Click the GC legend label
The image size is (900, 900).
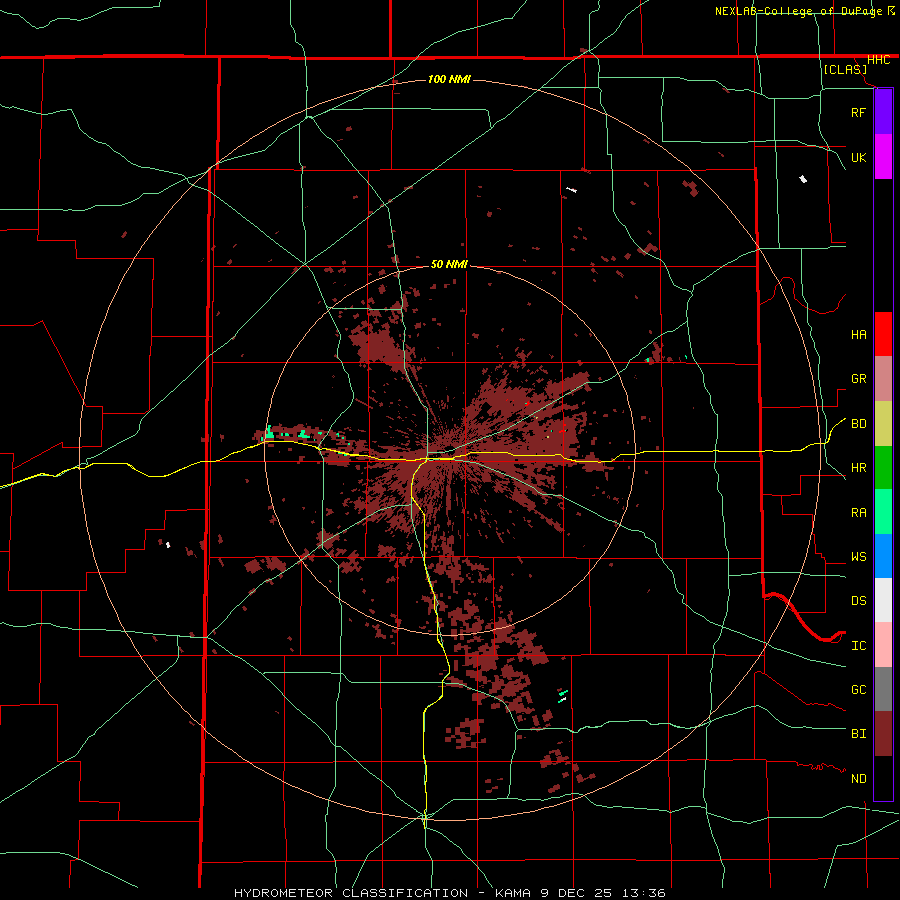pyautogui.click(x=858, y=690)
